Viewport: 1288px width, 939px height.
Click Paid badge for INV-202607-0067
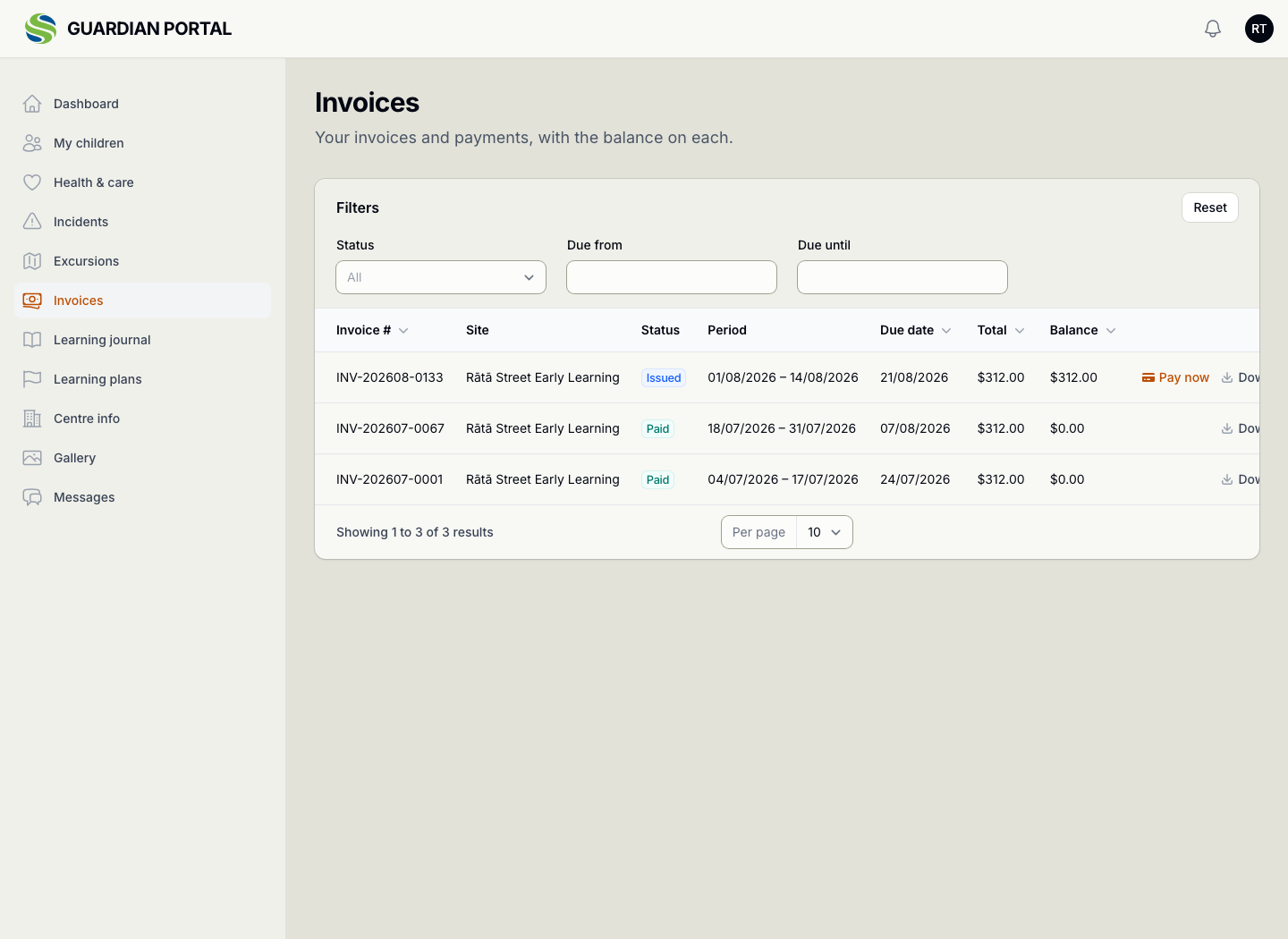(x=658, y=428)
